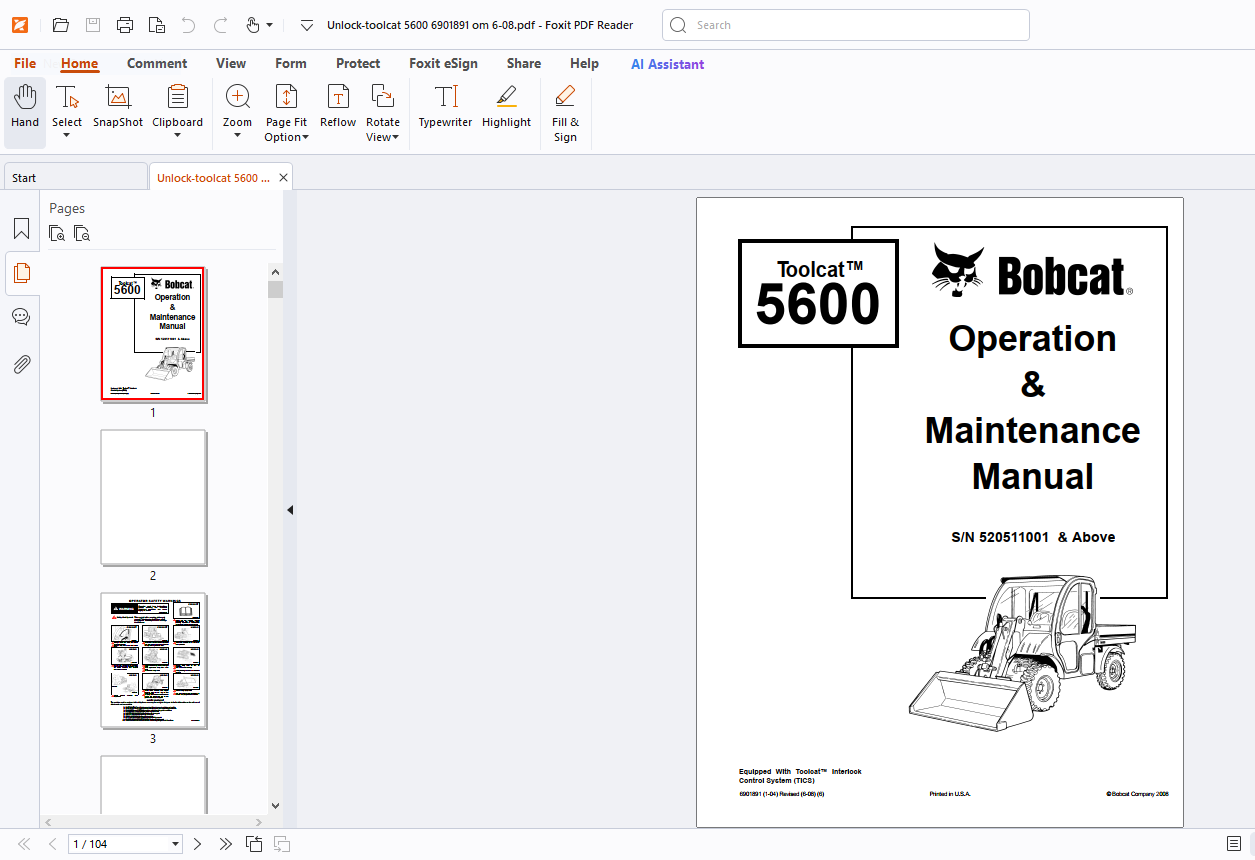Screen dimensions: 1255x860
Task: Open the Customize Quick Access Toolbar arrow
Action: tap(307, 25)
